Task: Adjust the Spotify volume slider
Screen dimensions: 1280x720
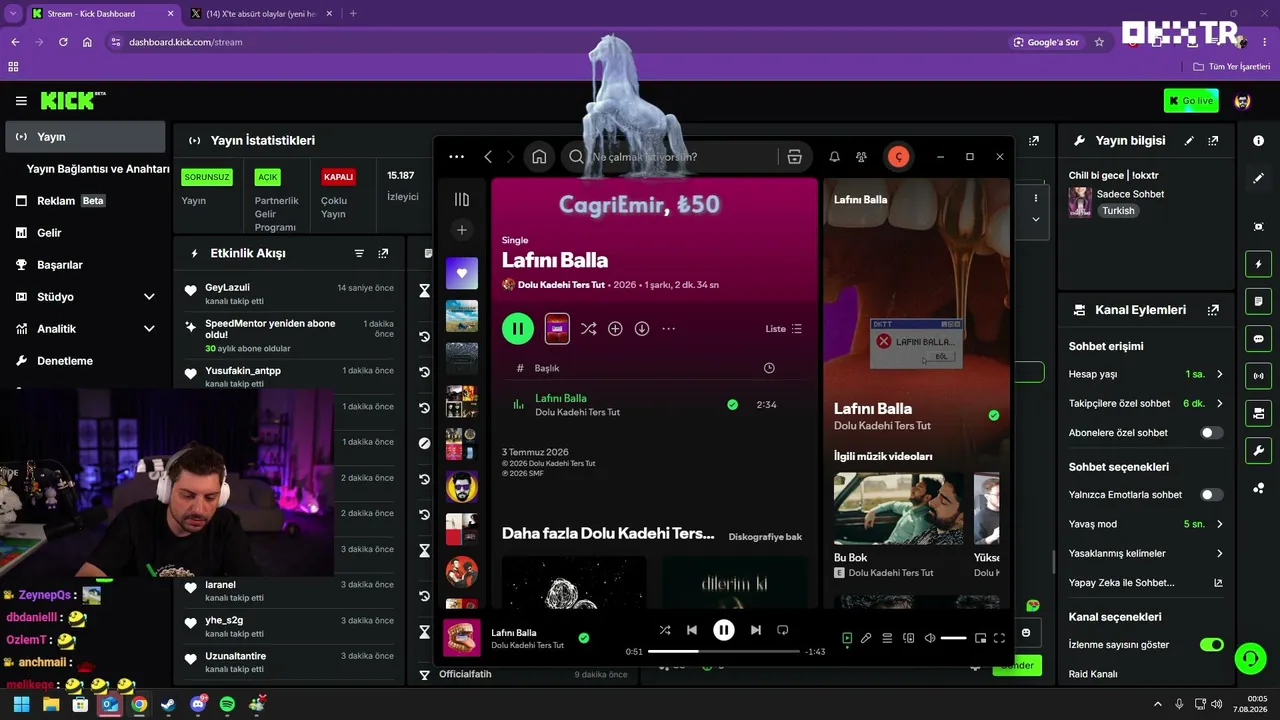Action: coord(954,638)
